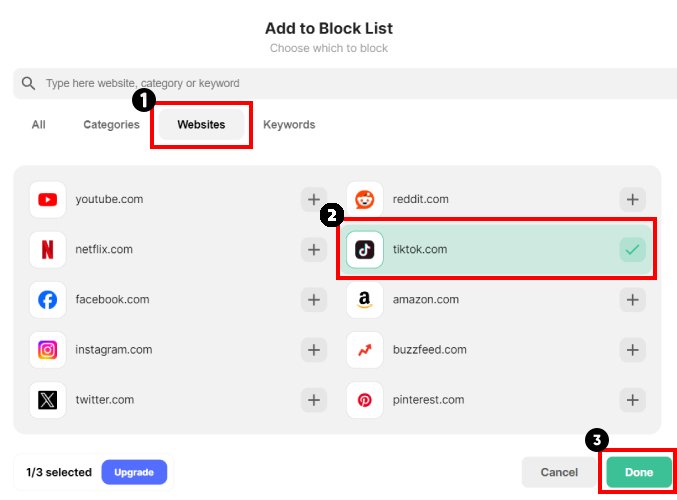Click the search magnifier icon
Screen dimensions: 677x500
(x=28, y=83)
